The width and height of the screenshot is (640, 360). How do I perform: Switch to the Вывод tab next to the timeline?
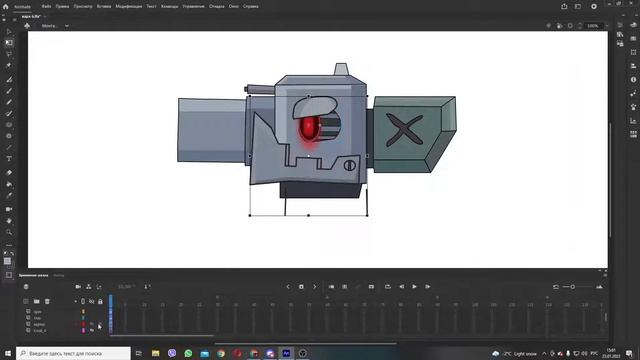pyautogui.click(x=59, y=276)
